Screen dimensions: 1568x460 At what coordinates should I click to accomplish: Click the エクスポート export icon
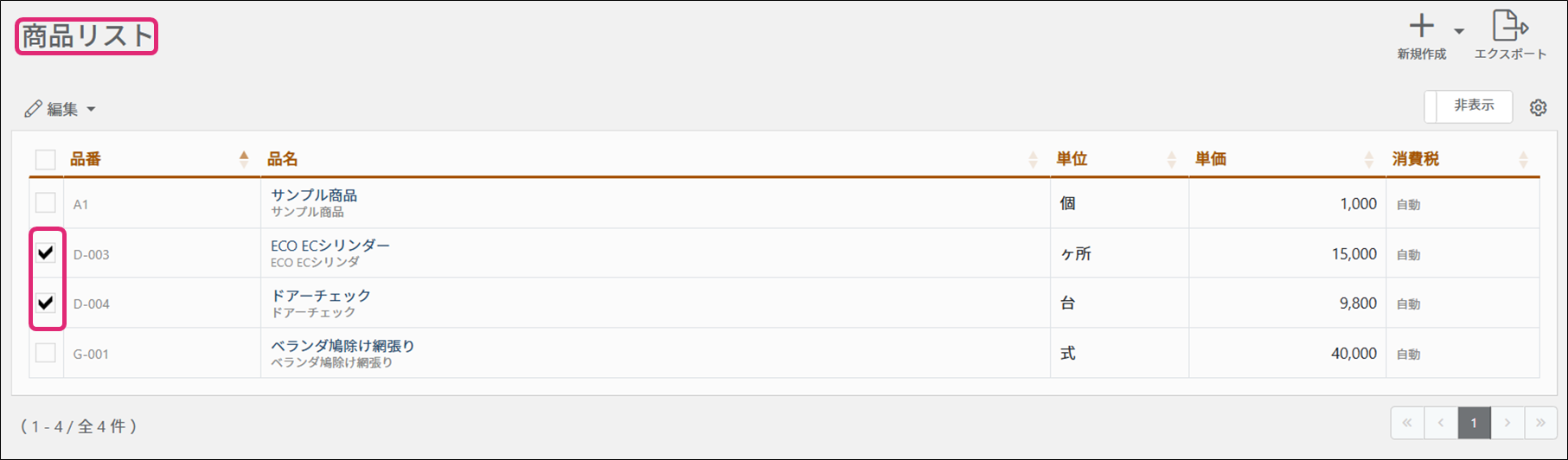1510,26
